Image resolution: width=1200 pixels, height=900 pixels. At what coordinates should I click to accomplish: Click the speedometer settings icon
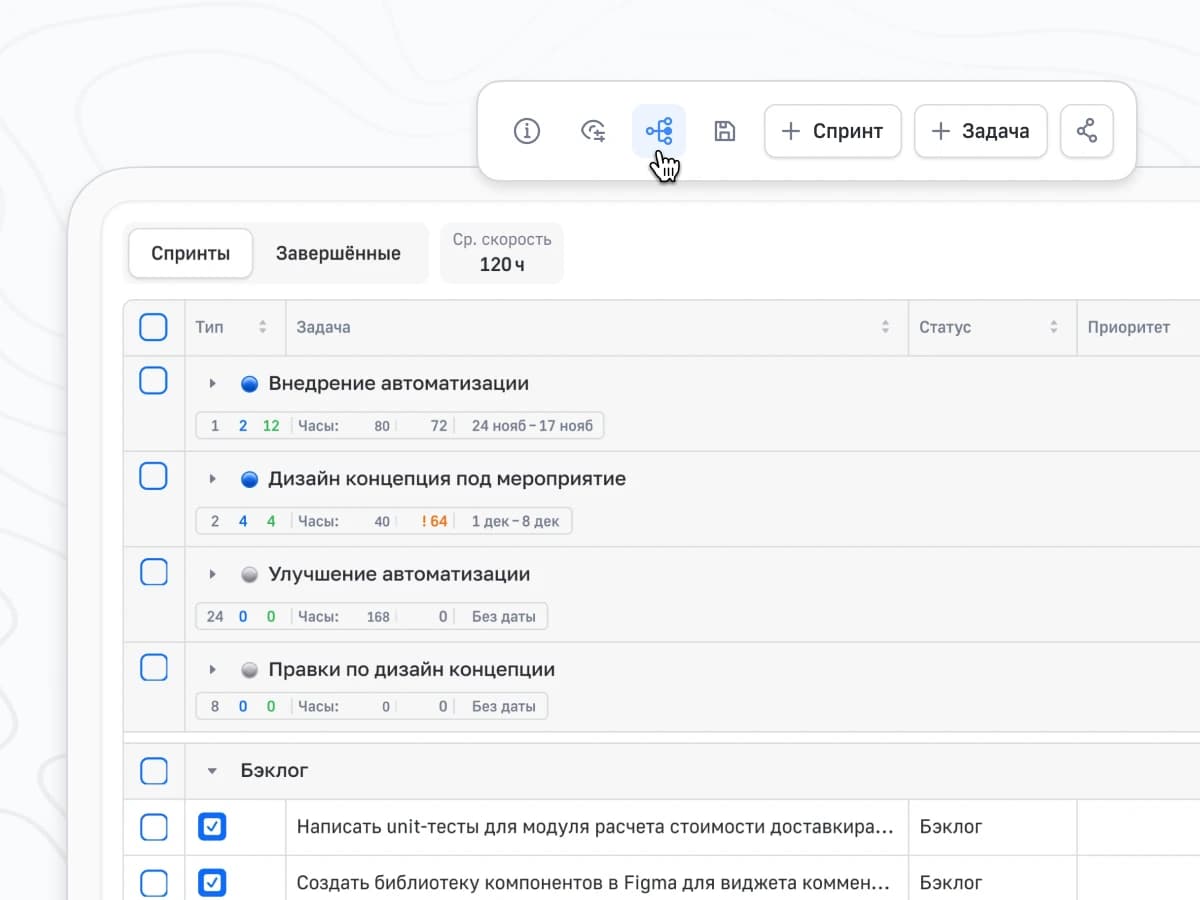[593, 131]
